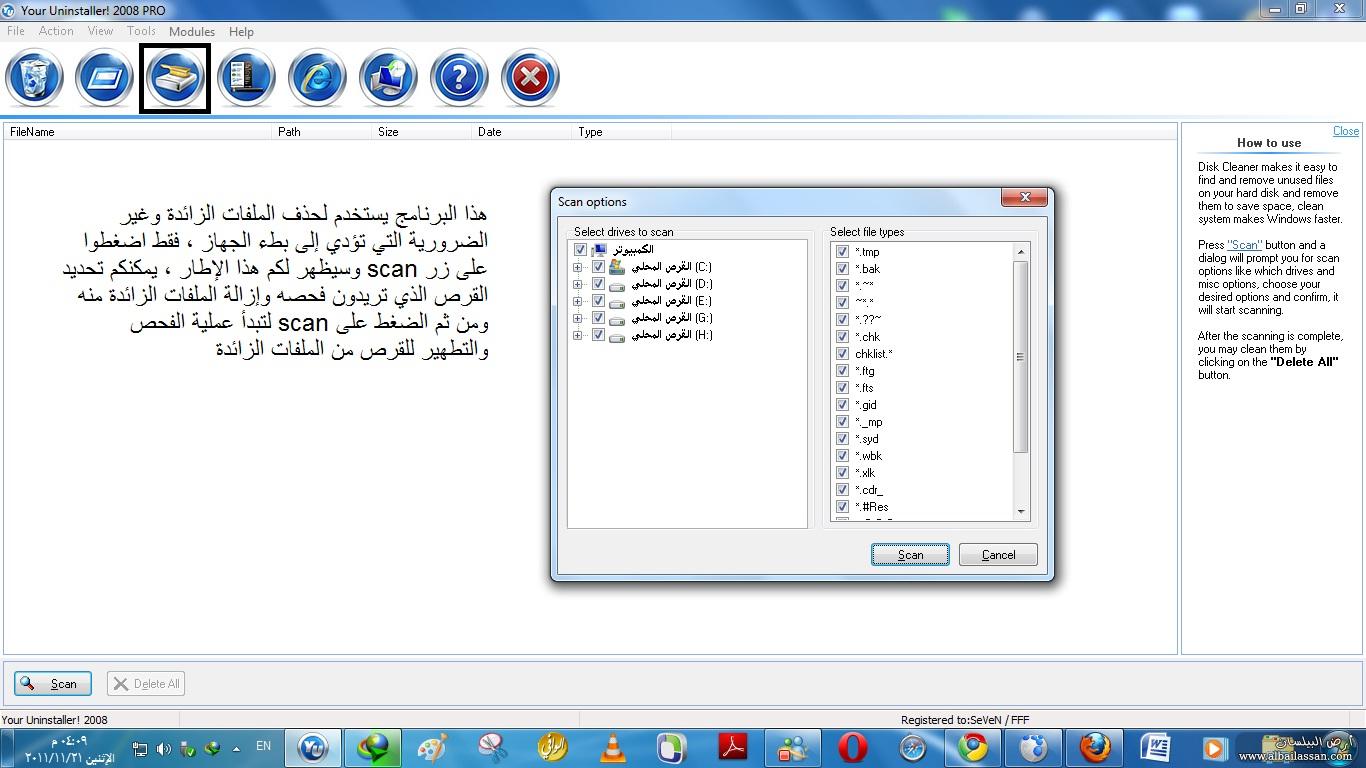
Task: Open the Help menu
Action: pyautogui.click(x=241, y=31)
